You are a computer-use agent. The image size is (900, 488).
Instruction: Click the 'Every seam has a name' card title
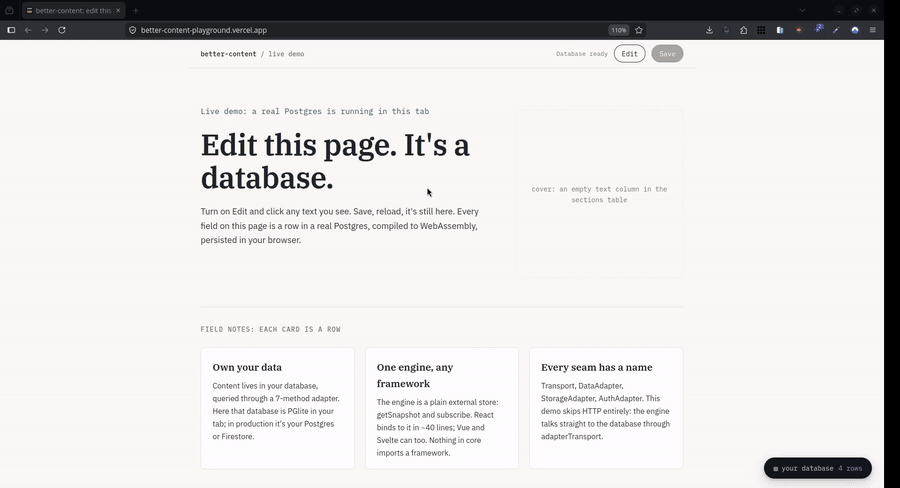596,367
